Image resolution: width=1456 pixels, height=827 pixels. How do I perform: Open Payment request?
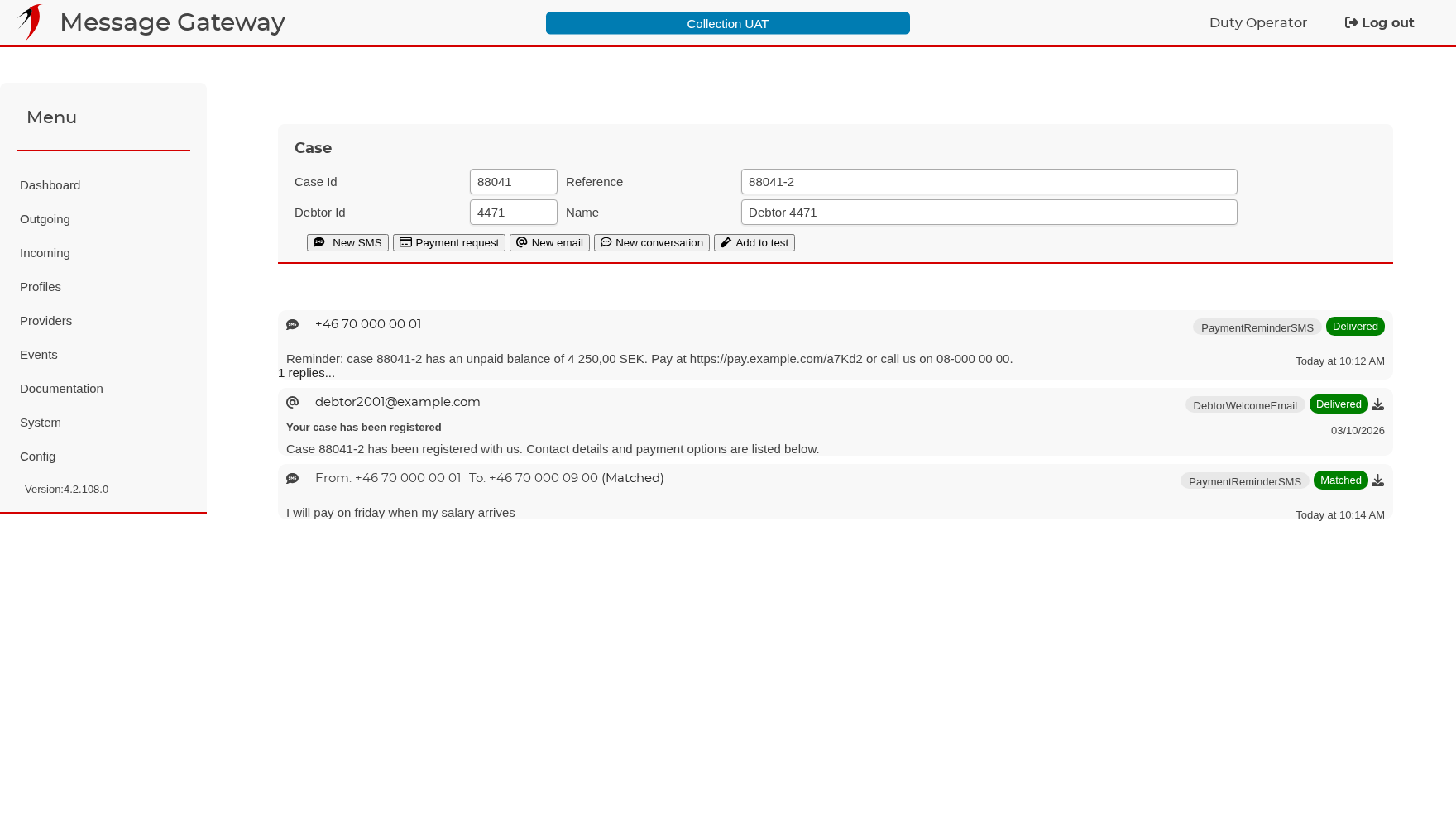[x=449, y=242]
